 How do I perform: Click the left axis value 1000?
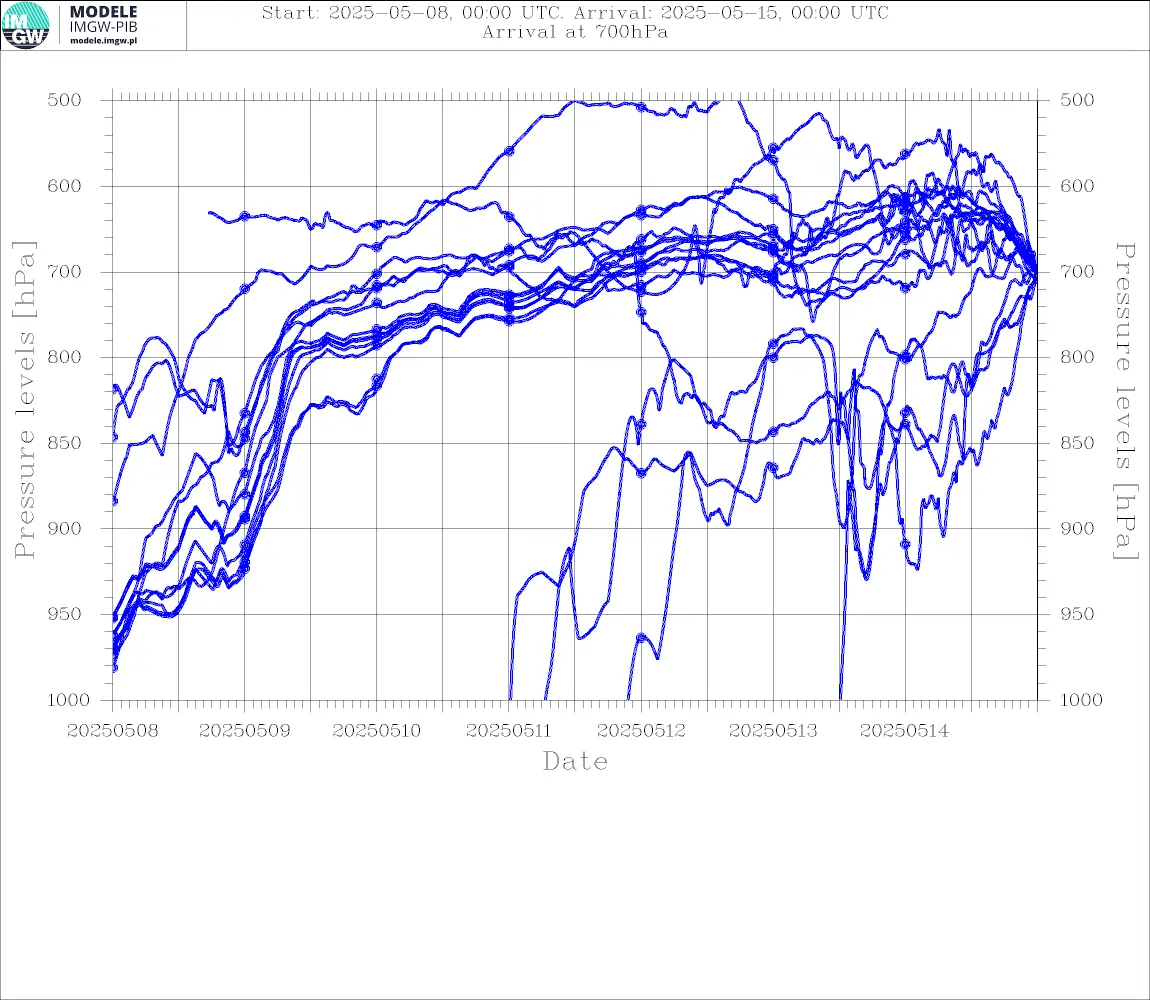click(x=68, y=700)
